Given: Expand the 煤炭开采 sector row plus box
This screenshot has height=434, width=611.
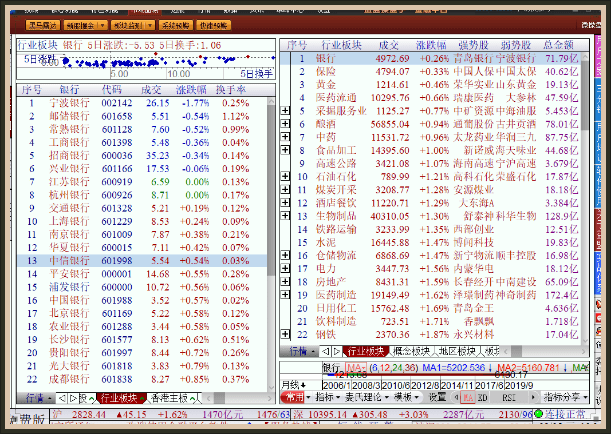Looking at the screenshot, I should point(285,190).
